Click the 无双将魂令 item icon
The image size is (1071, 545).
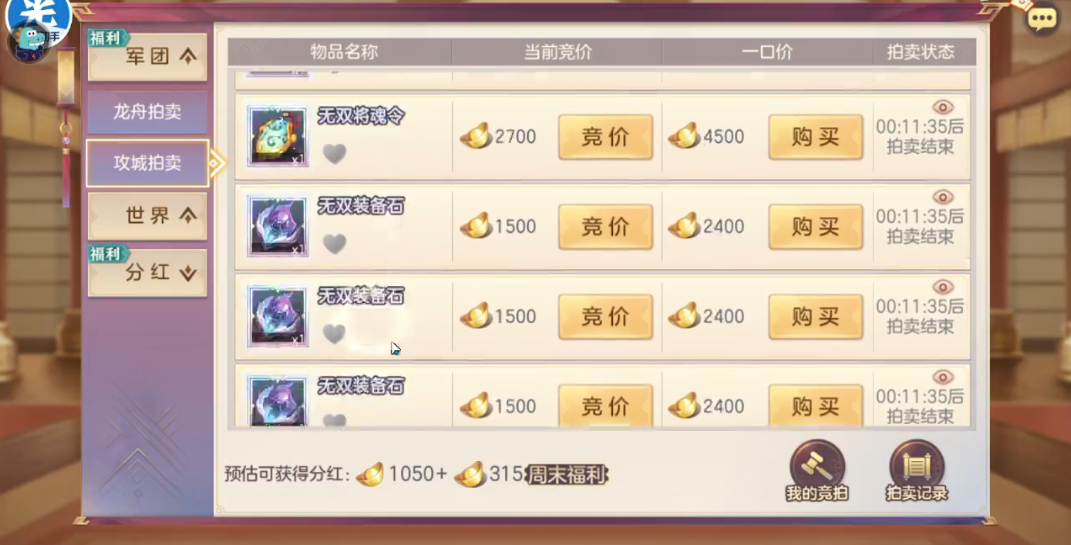click(277, 136)
